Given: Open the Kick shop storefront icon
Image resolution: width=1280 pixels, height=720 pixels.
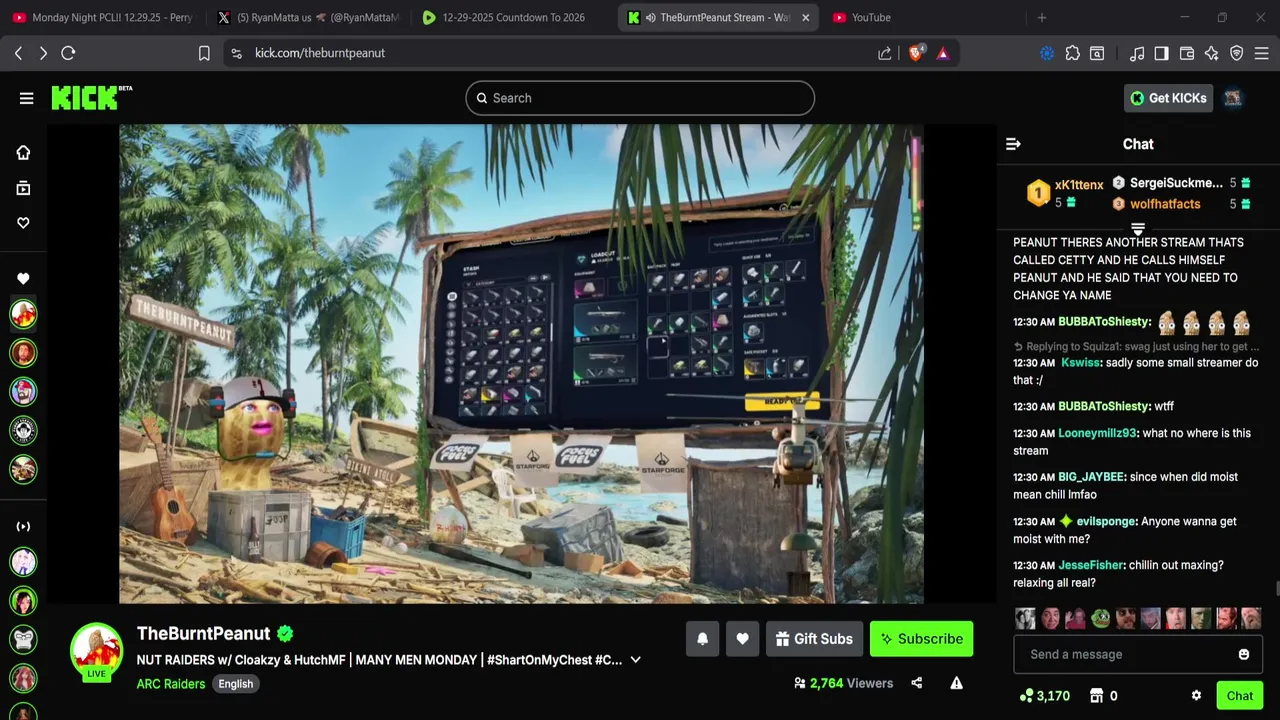Looking at the screenshot, I should (1096, 696).
